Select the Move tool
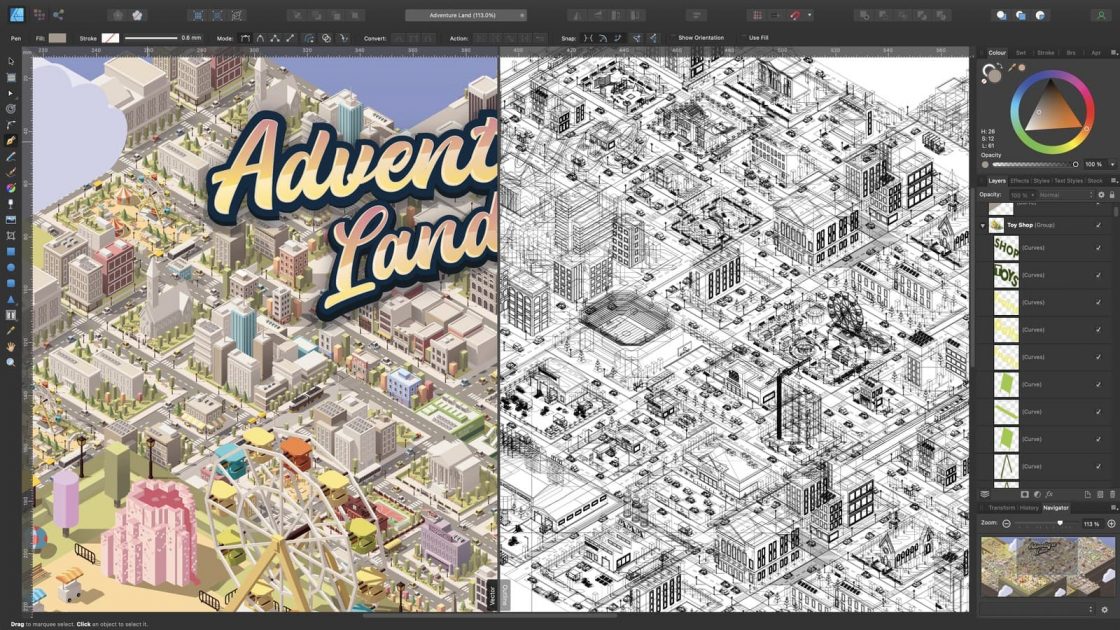The image size is (1120, 630). 12,61
